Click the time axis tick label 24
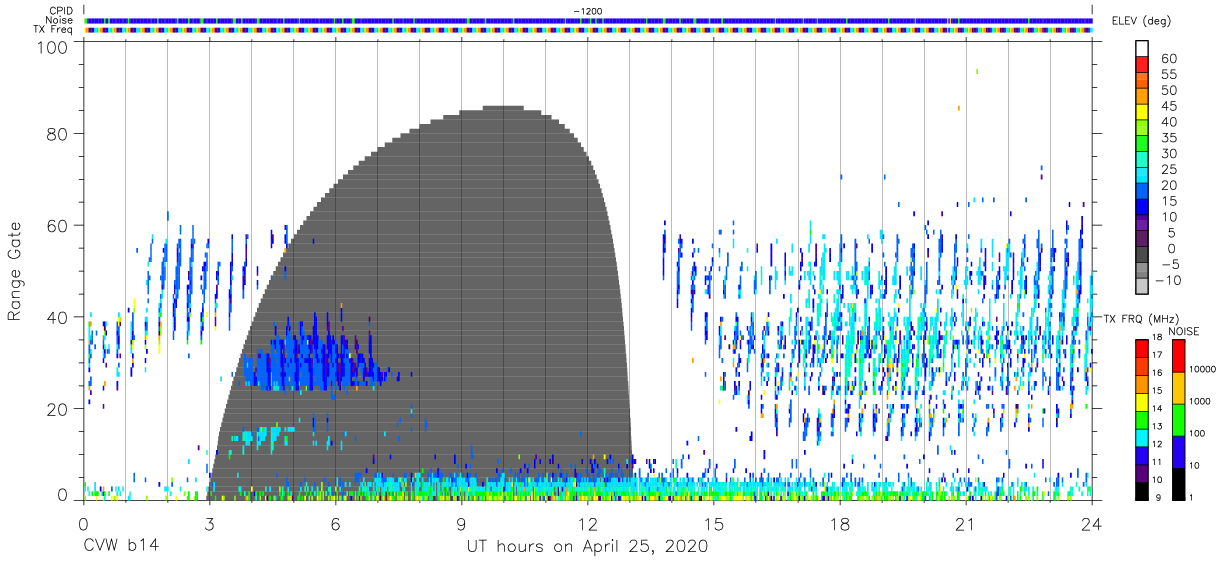 coord(1092,523)
